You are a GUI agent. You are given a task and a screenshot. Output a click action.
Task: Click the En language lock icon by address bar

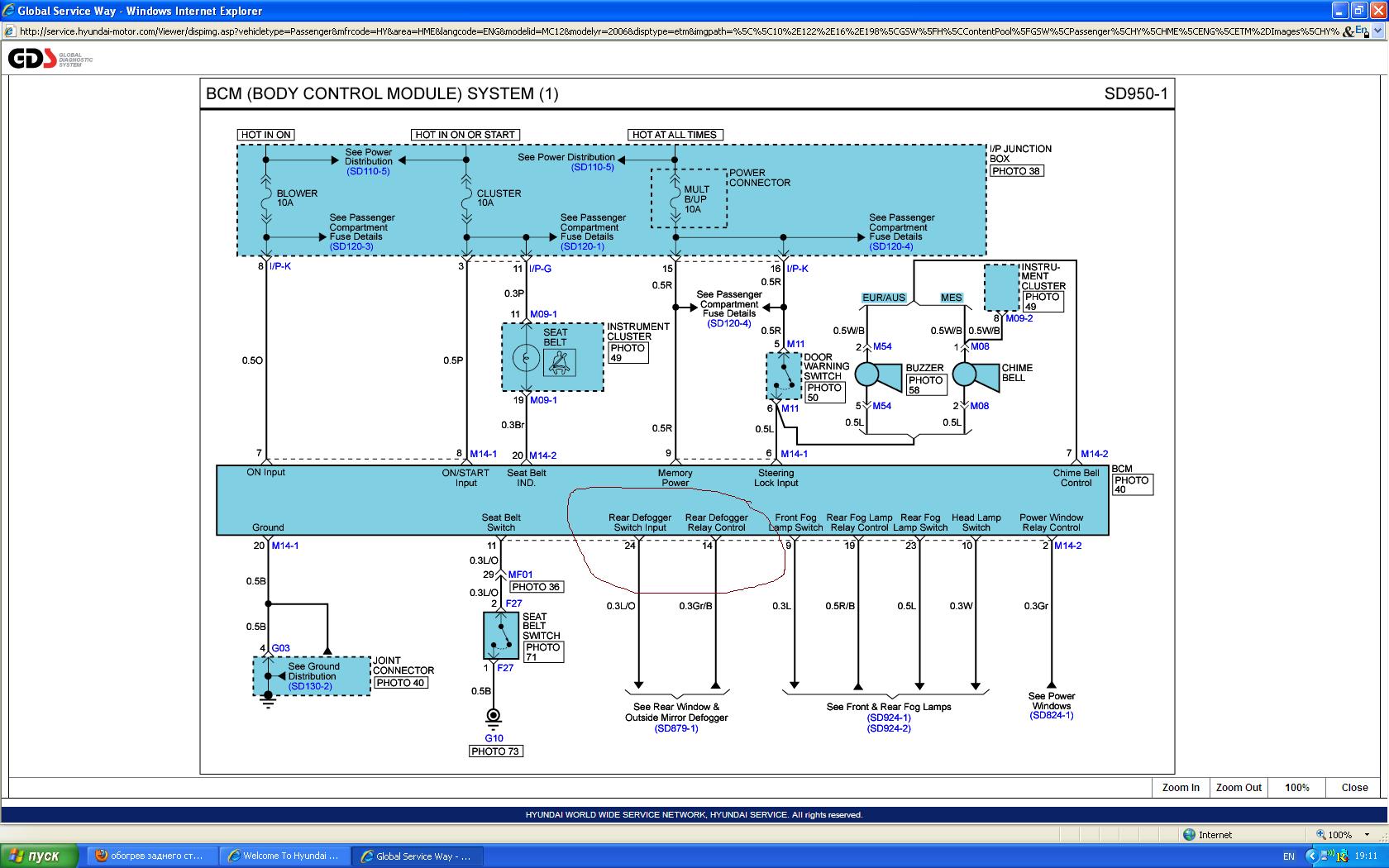[1363, 31]
